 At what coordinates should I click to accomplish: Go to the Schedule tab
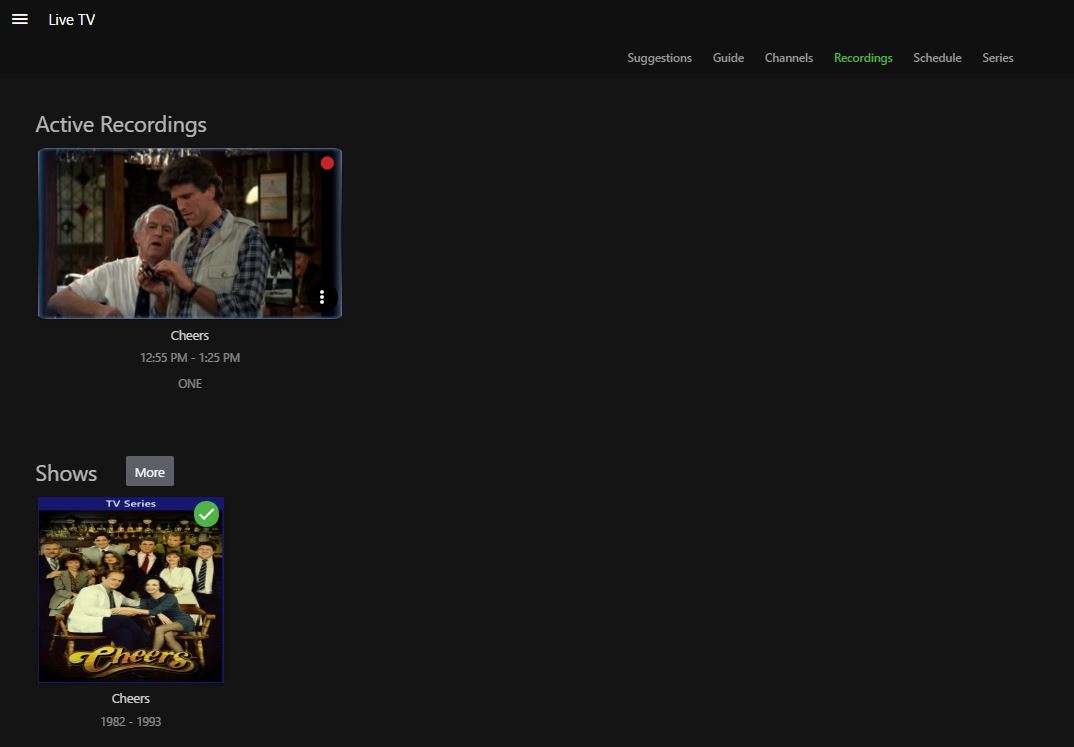937,58
